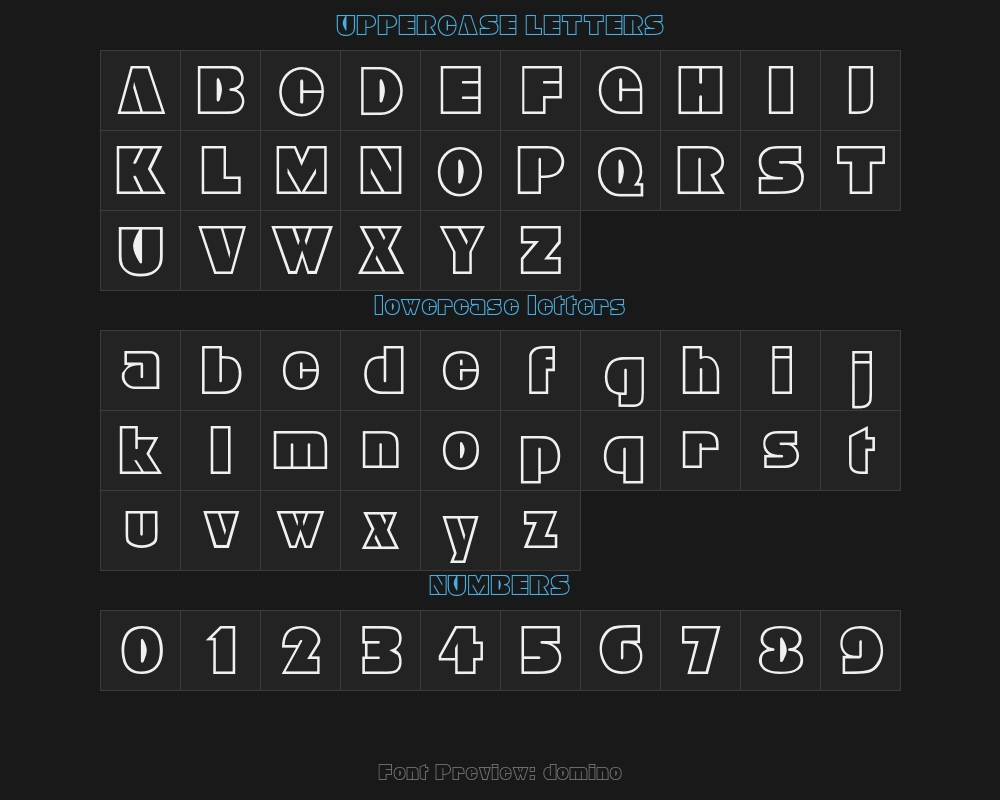Viewport: 1000px width, 800px height.
Task: Click the number 0 glyph cell
Action: (140, 650)
